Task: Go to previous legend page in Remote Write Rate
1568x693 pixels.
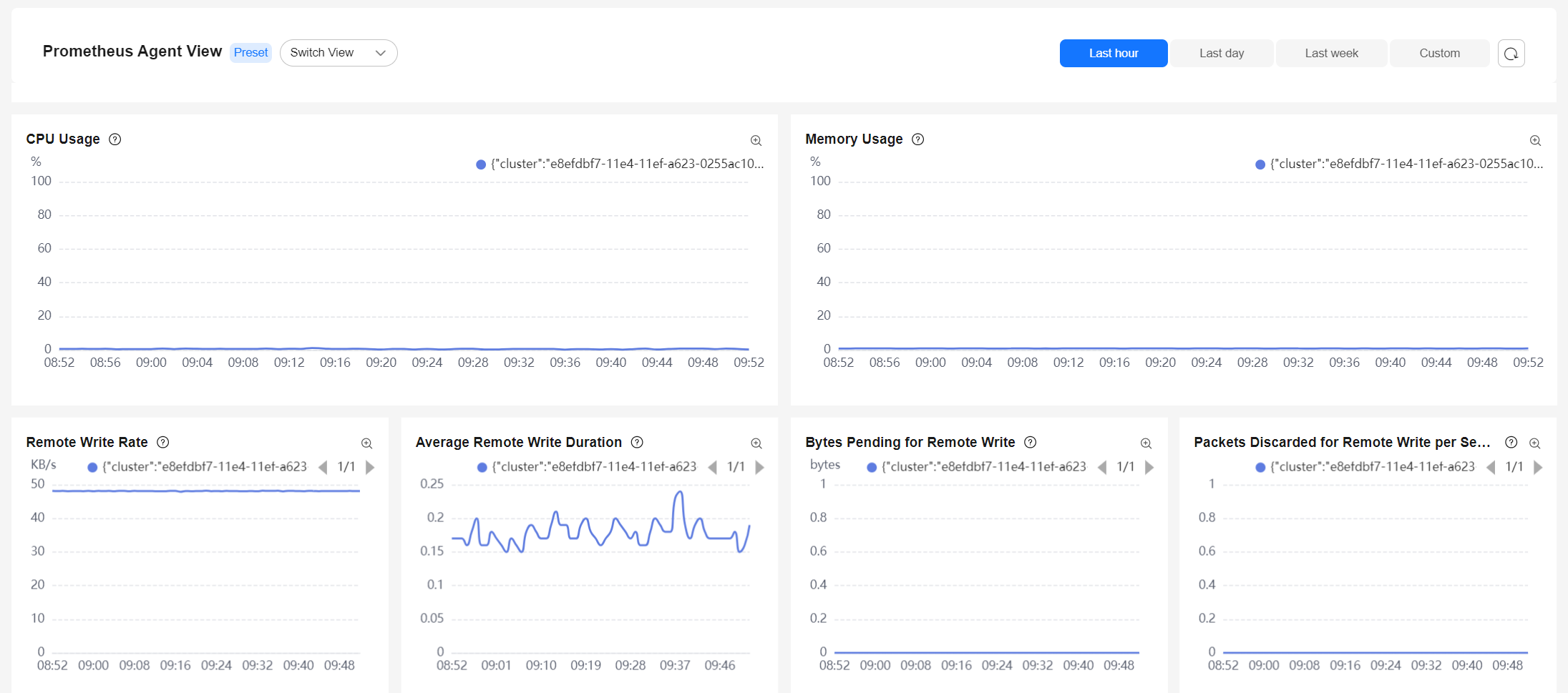Action: pyautogui.click(x=323, y=467)
